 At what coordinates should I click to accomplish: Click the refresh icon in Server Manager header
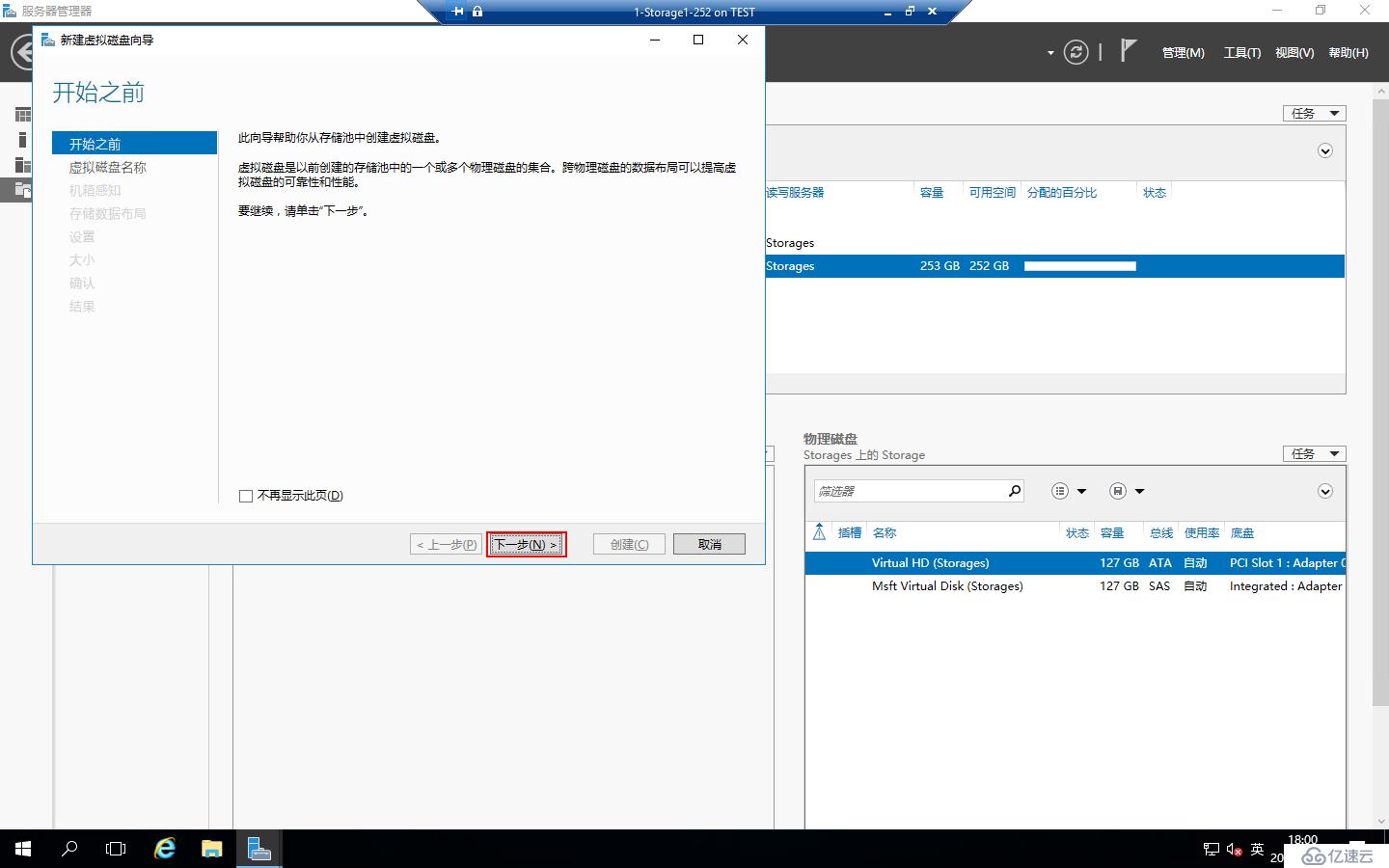coord(1076,52)
